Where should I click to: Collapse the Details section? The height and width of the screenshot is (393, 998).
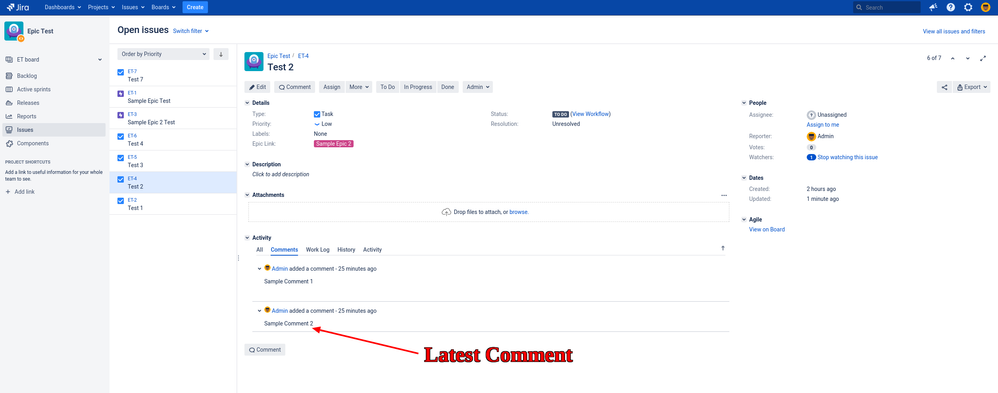point(248,103)
